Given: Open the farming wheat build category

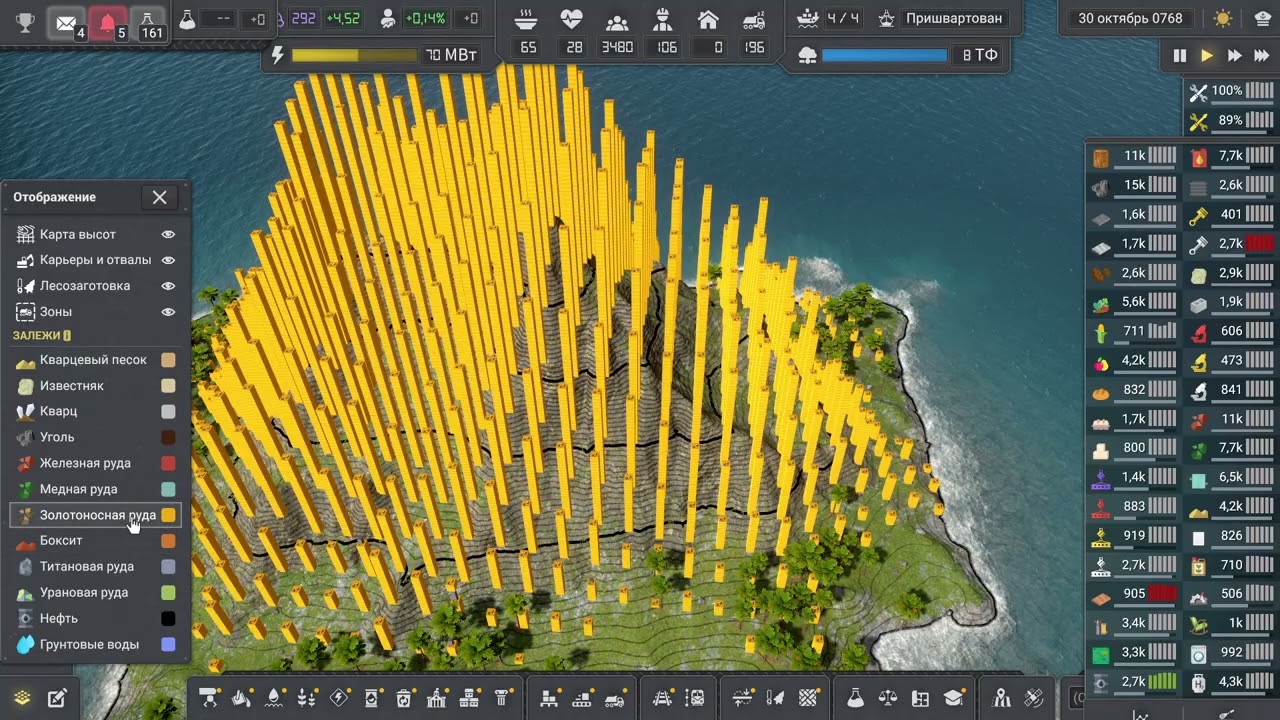Looking at the screenshot, I should 307,697.
